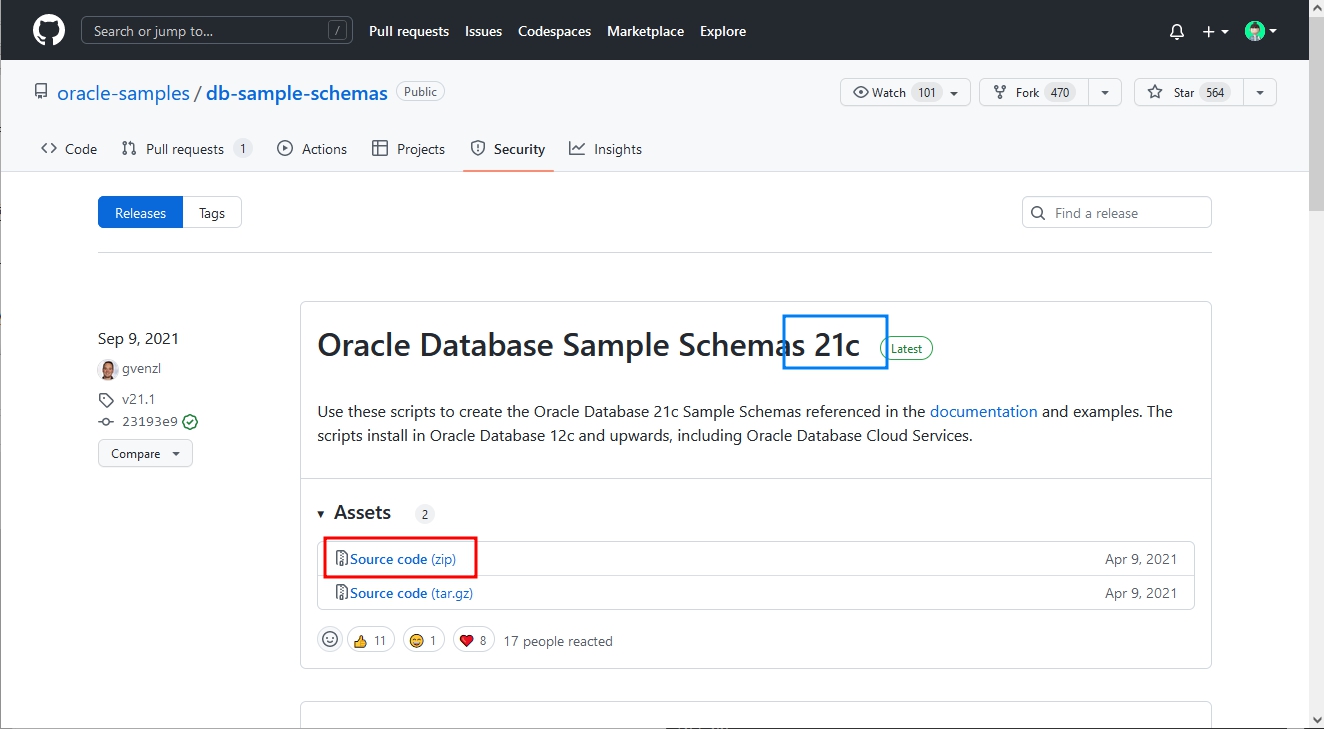
Task: Open the plus create-new menu
Action: coord(1215,32)
